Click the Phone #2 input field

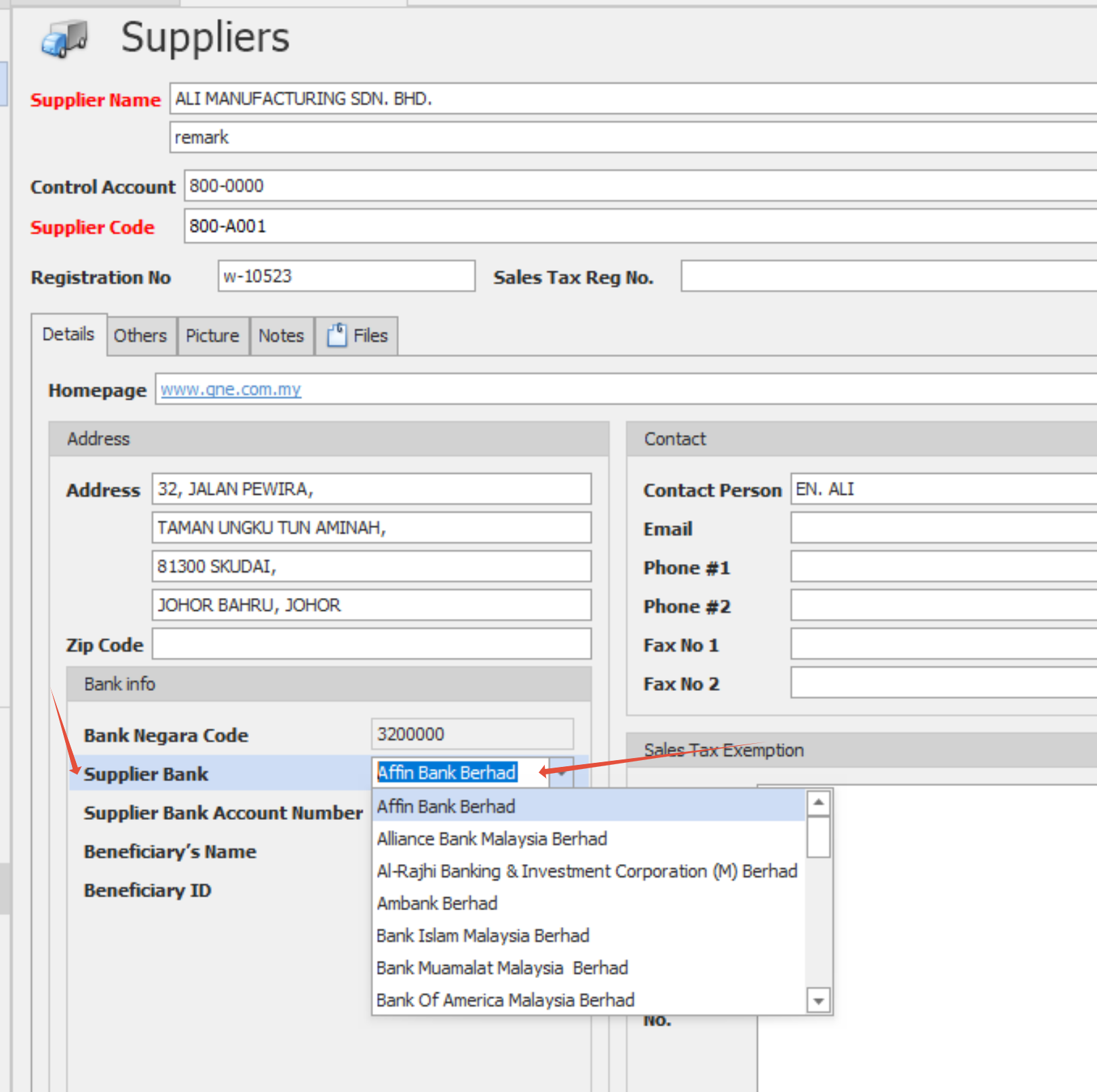(x=944, y=605)
